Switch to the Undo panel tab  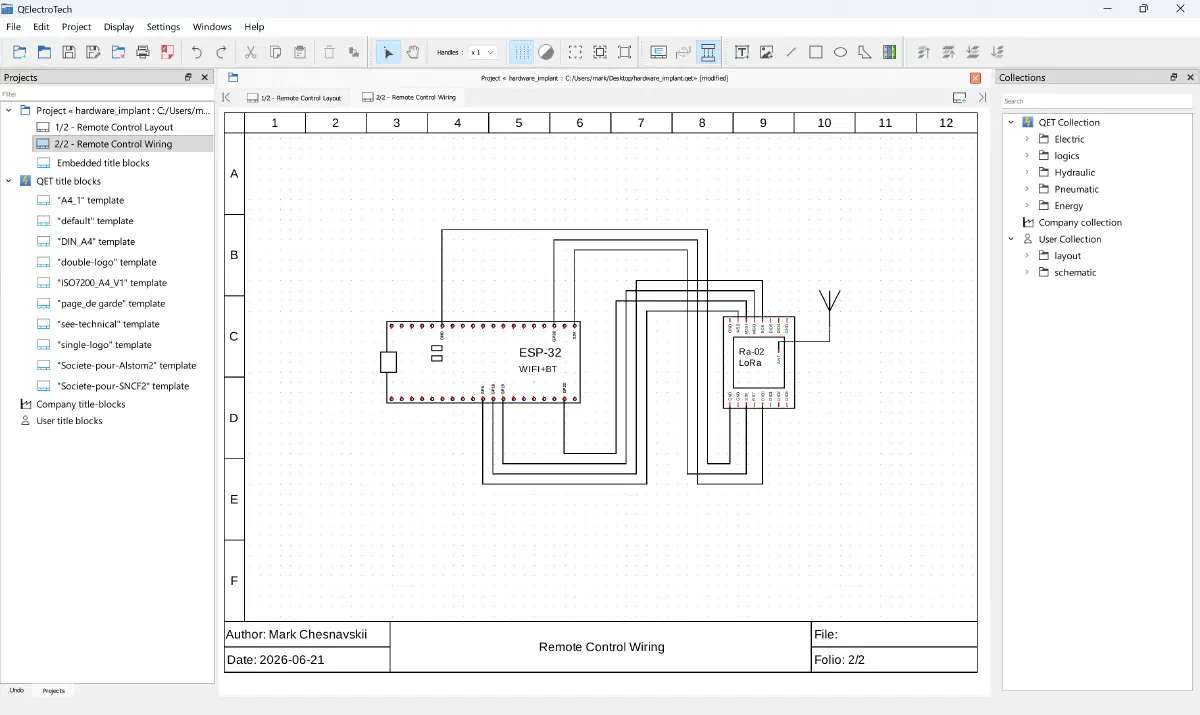pyautogui.click(x=17, y=690)
